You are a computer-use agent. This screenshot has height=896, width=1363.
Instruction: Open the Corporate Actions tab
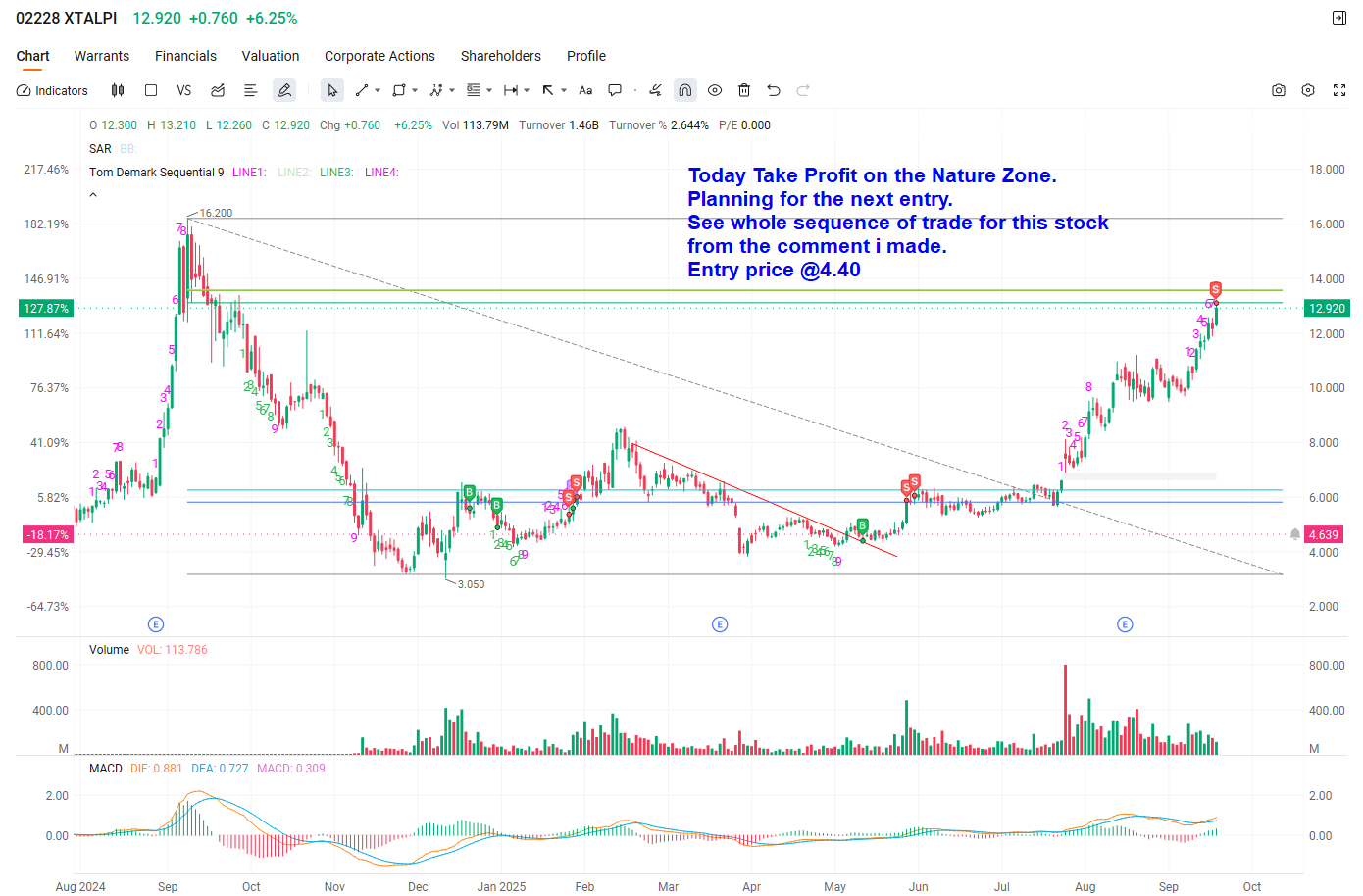pos(379,56)
